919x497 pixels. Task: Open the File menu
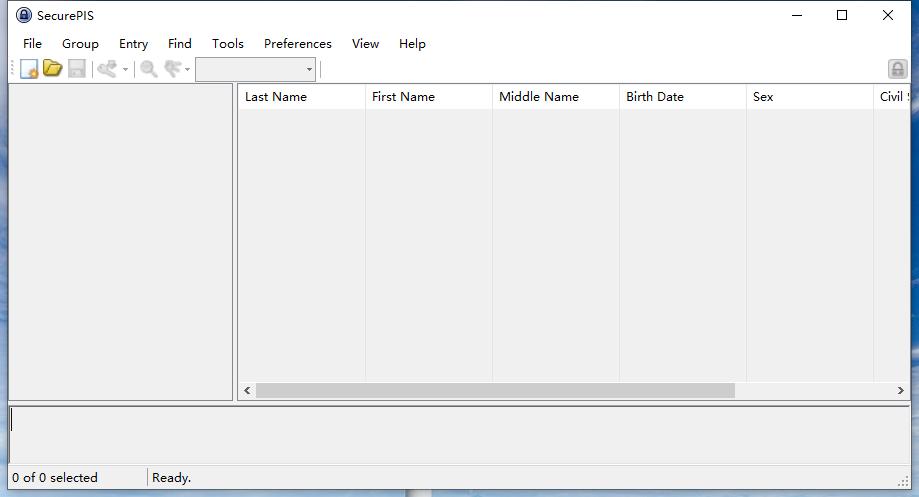(32, 44)
